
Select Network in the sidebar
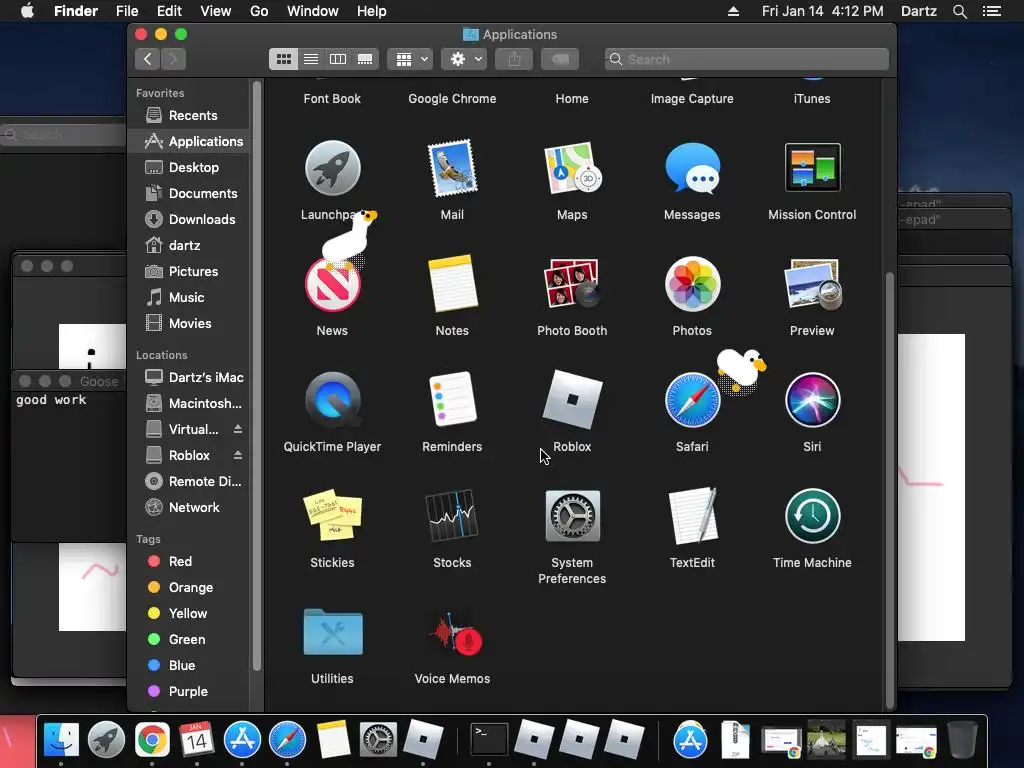point(189,507)
